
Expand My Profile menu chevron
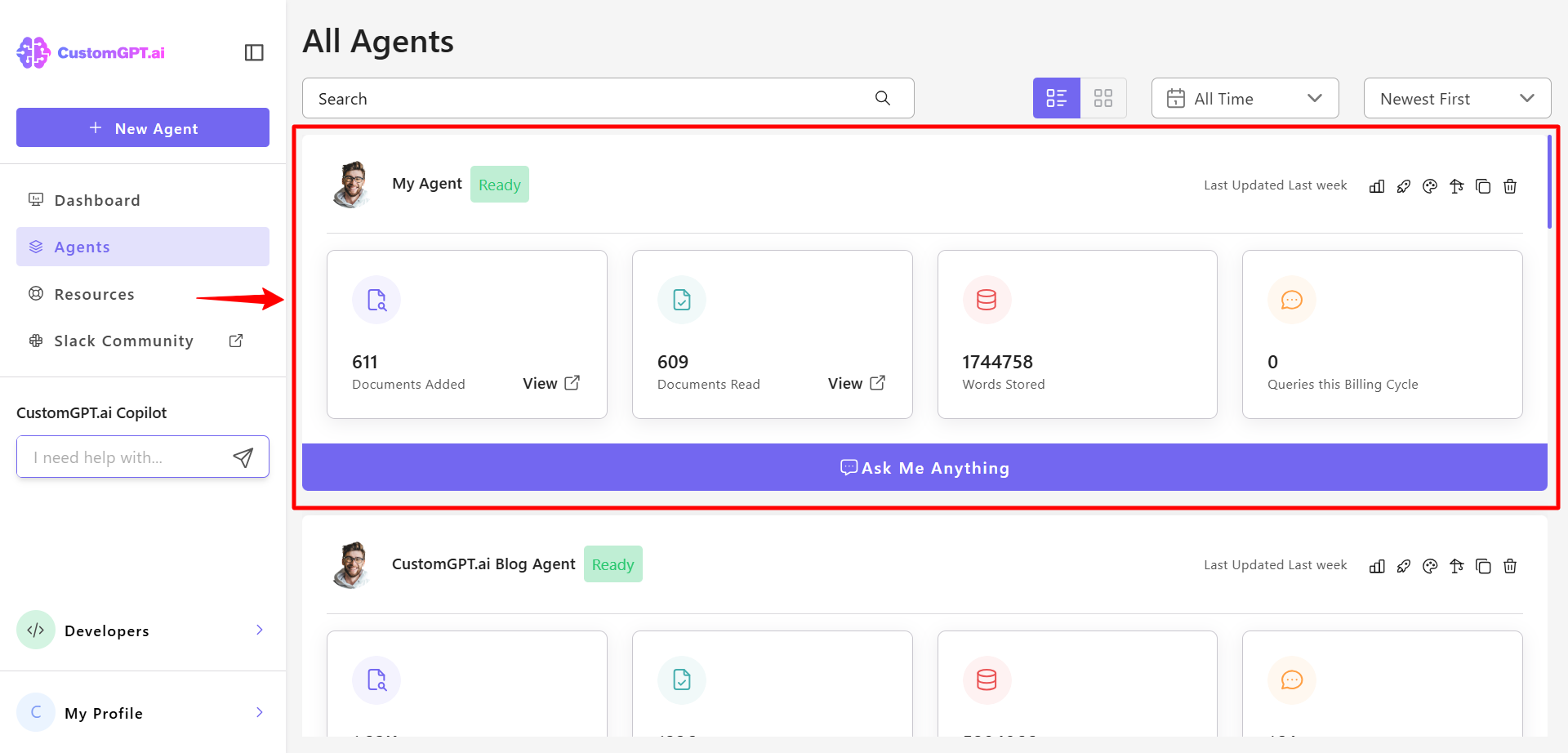tap(260, 712)
